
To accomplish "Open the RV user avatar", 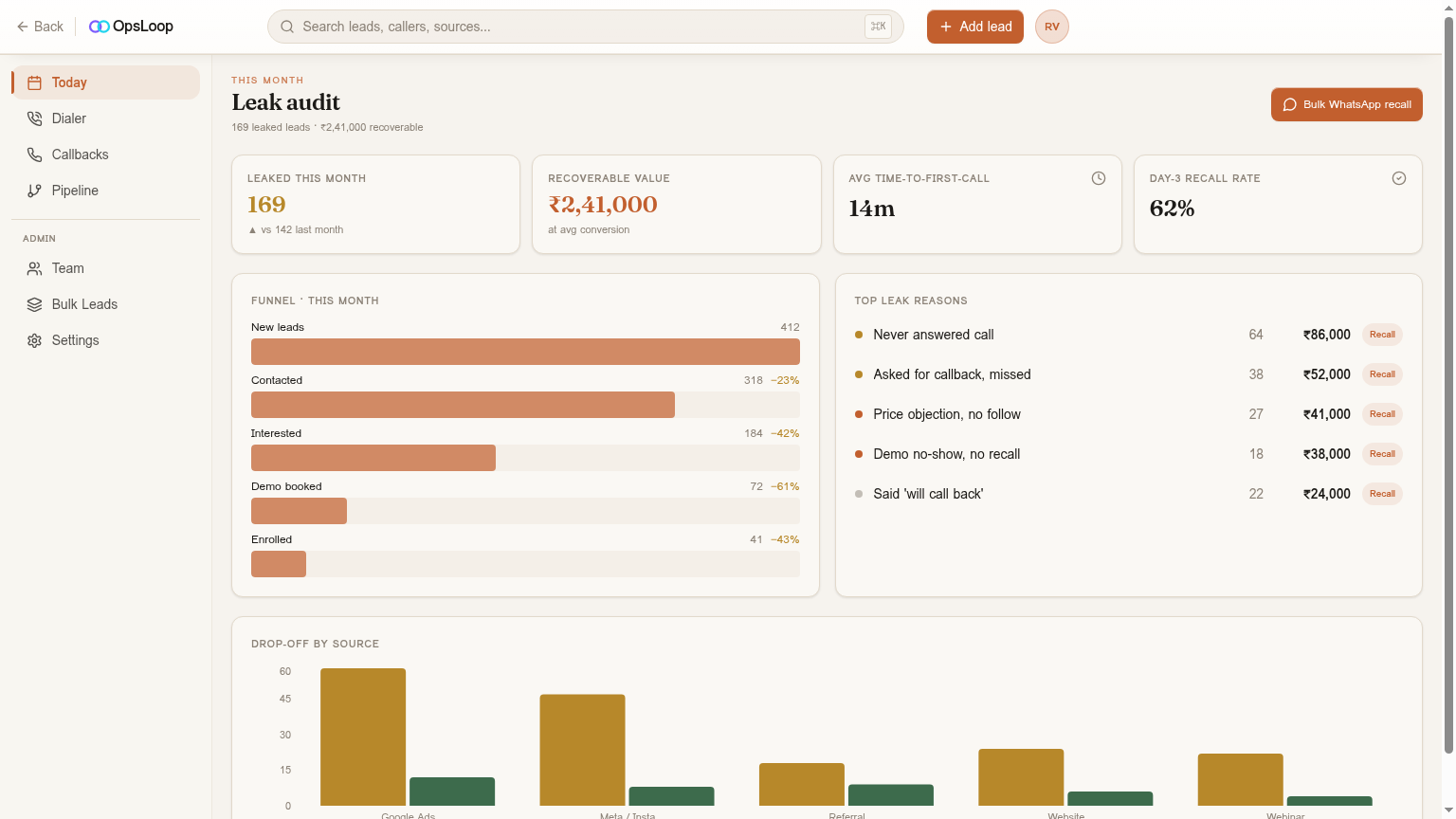I will [1052, 27].
